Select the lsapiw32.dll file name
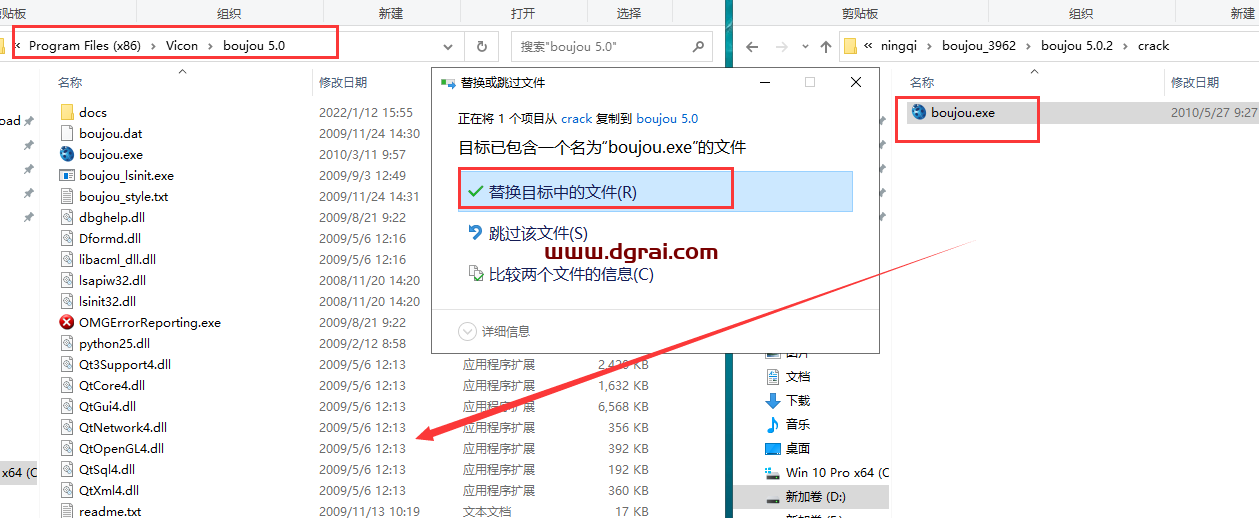Viewport: 1259px width, 518px height. [x=112, y=280]
